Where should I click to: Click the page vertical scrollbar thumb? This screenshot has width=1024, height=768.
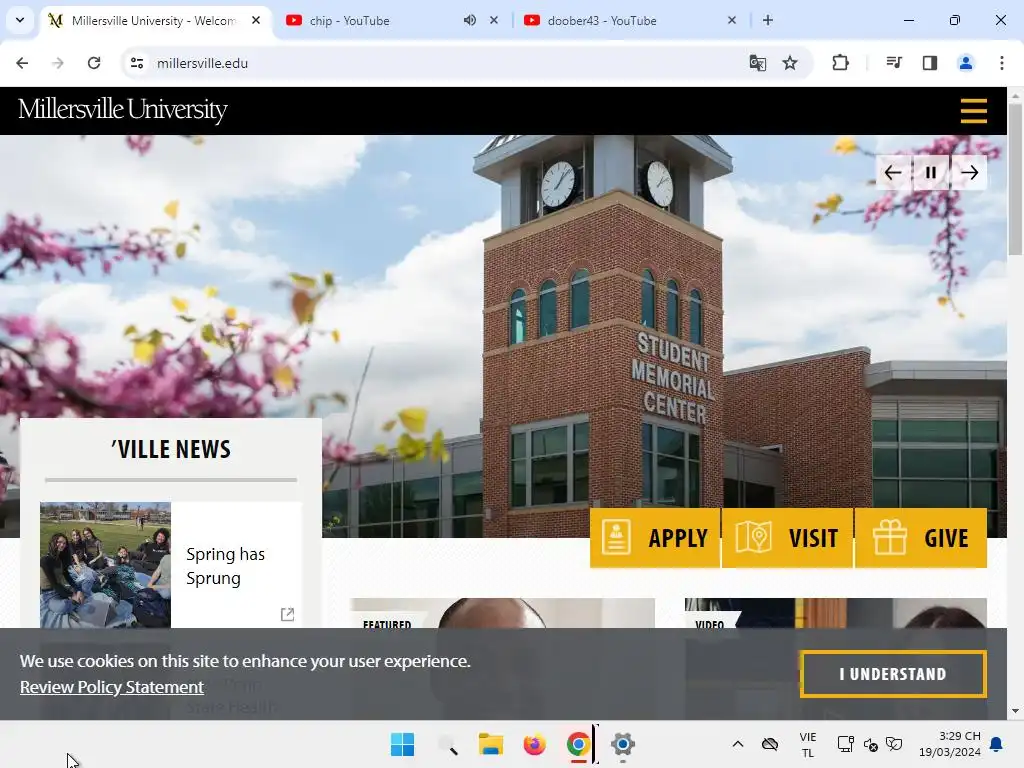click(1015, 180)
